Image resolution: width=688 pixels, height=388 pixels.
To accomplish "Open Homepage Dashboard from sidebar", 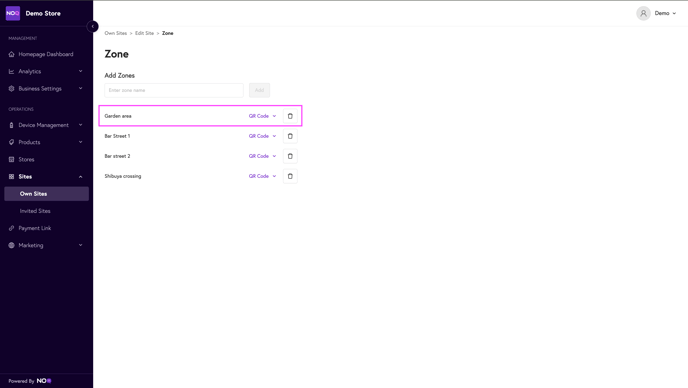I will tap(46, 54).
